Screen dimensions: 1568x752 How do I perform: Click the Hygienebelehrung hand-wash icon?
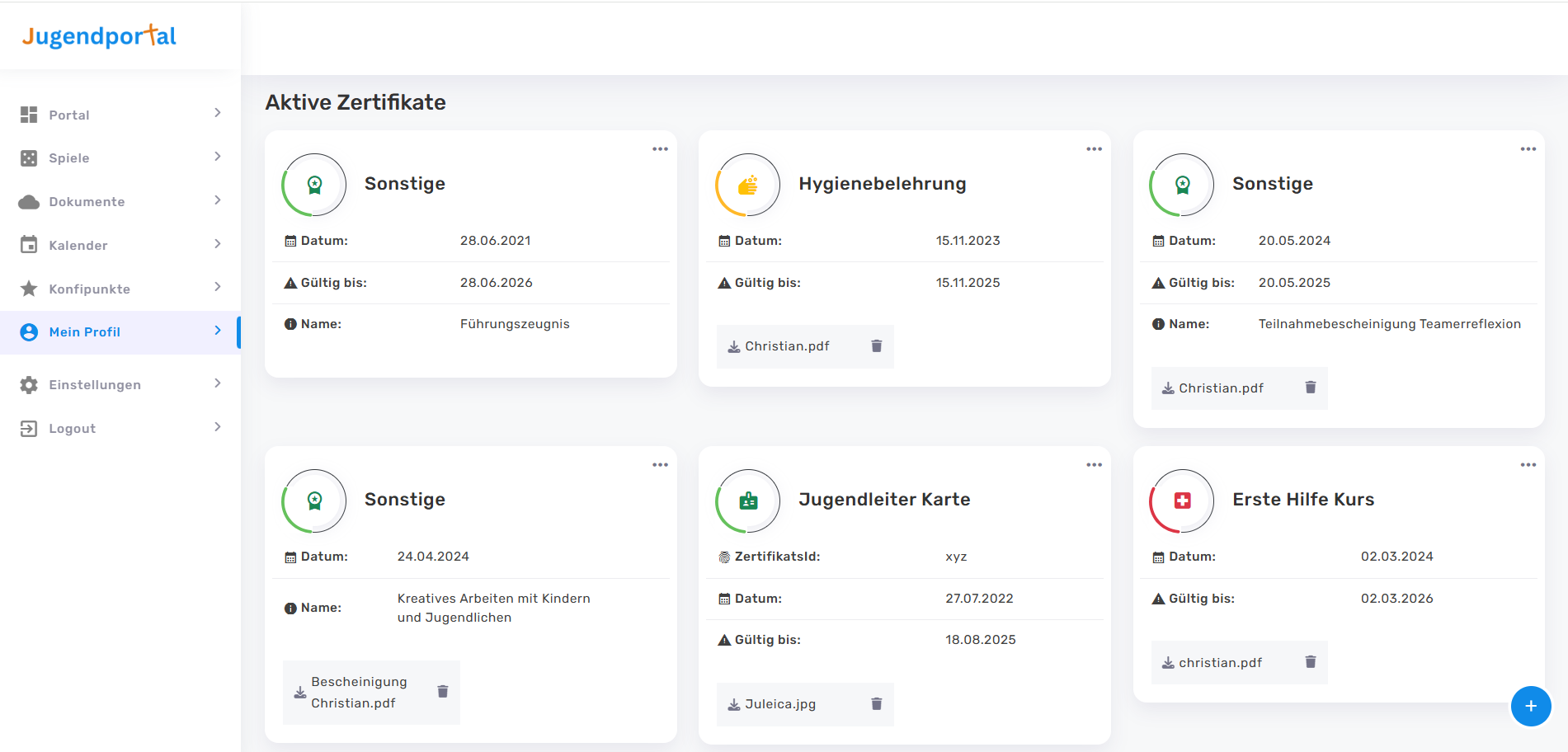click(x=748, y=185)
